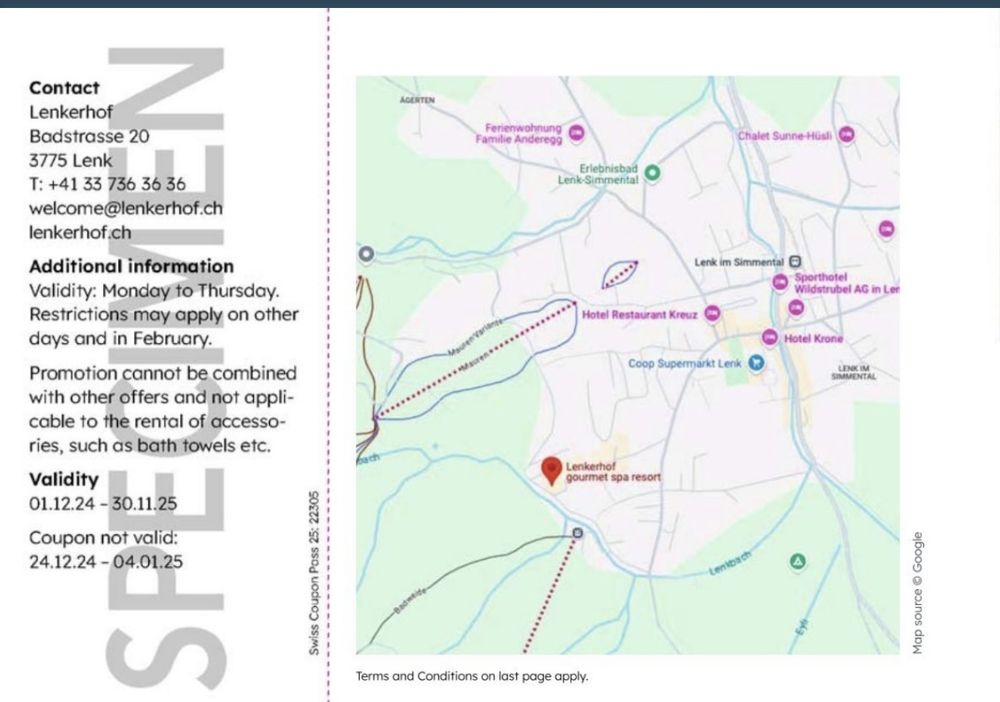Click the Additional information heading
The image size is (1000, 702).
coord(131,266)
